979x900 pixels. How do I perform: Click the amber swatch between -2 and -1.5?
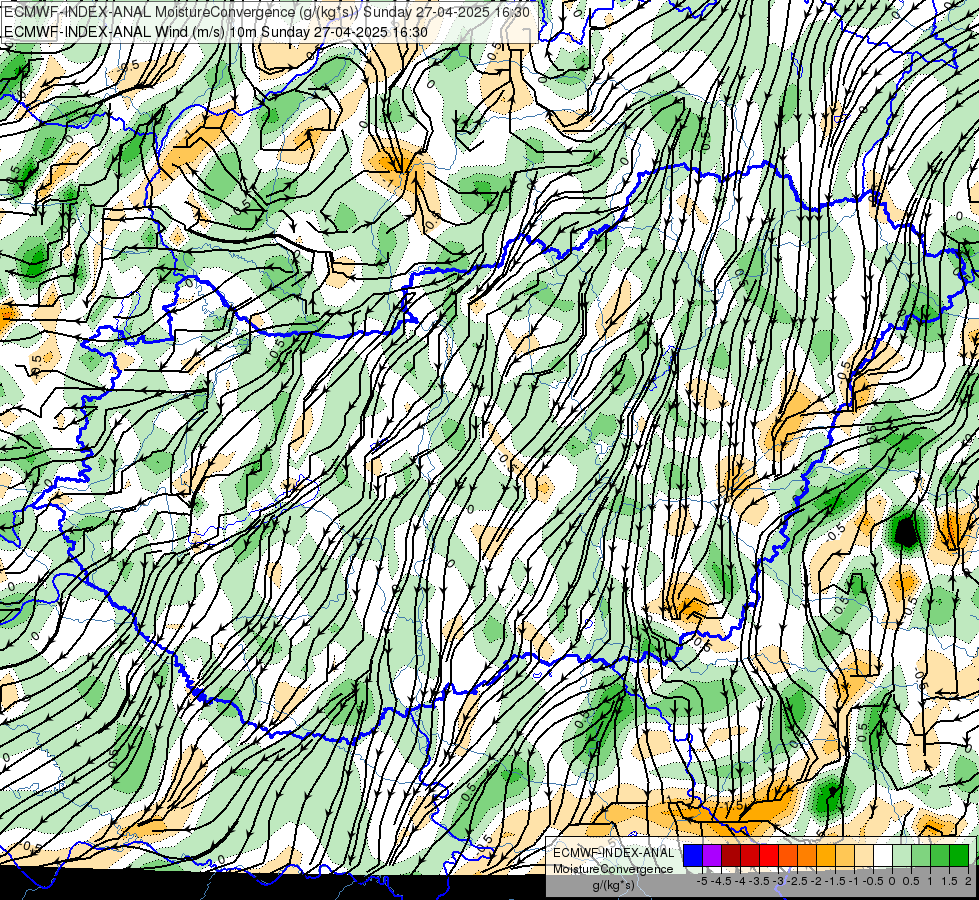(x=826, y=855)
